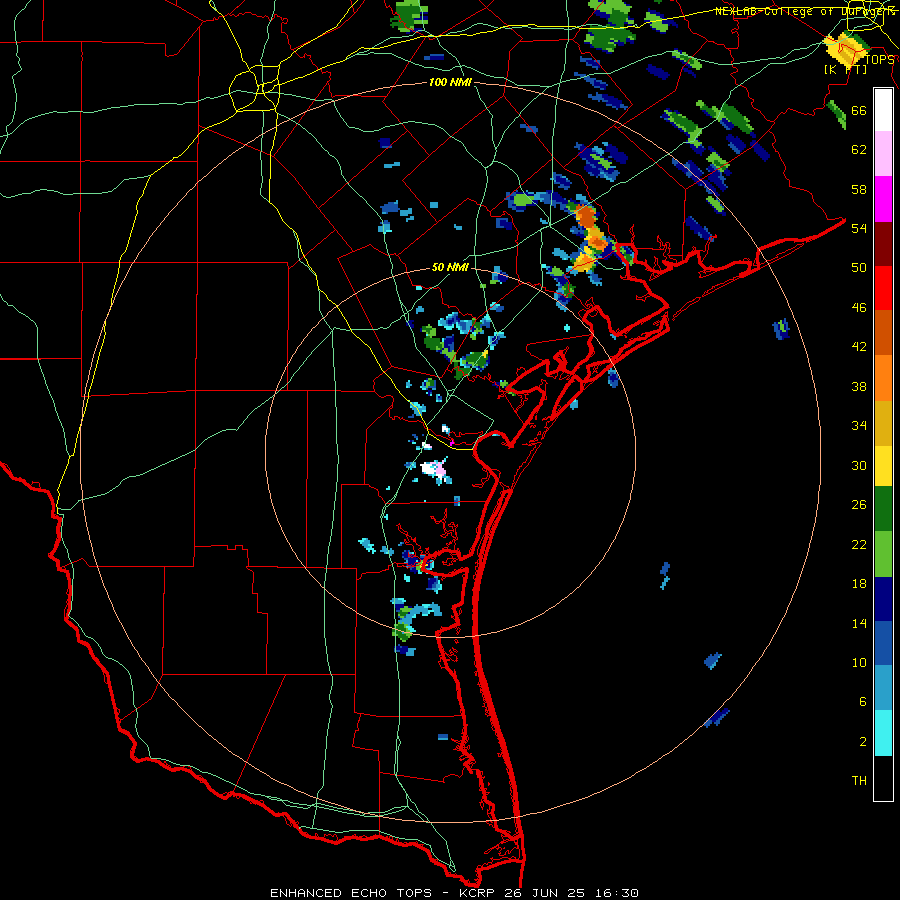Choose the cyan legend swatch
This screenshot has width=900, height=900.
883,733
